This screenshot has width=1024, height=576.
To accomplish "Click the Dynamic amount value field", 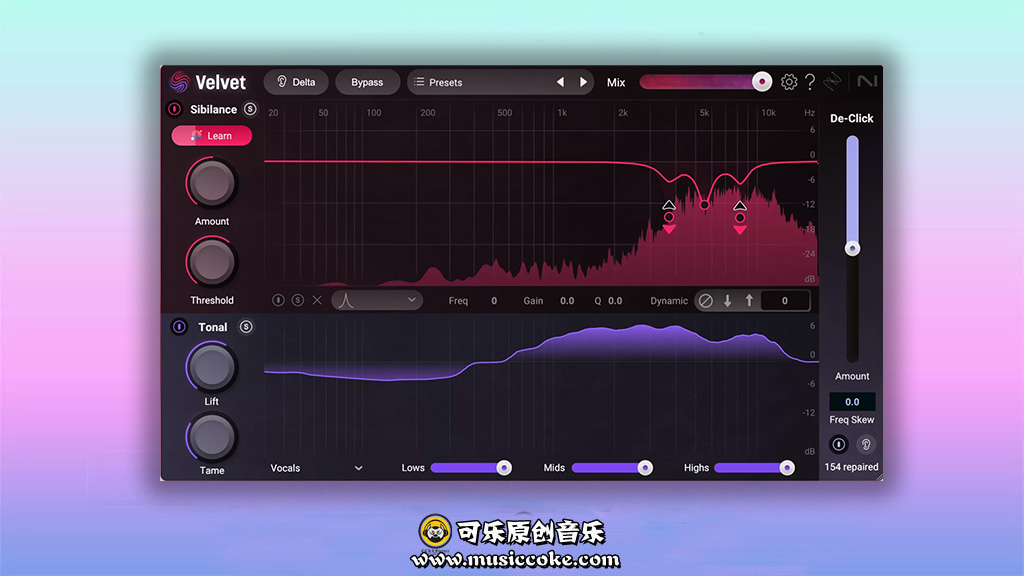I will pos(785,301).
